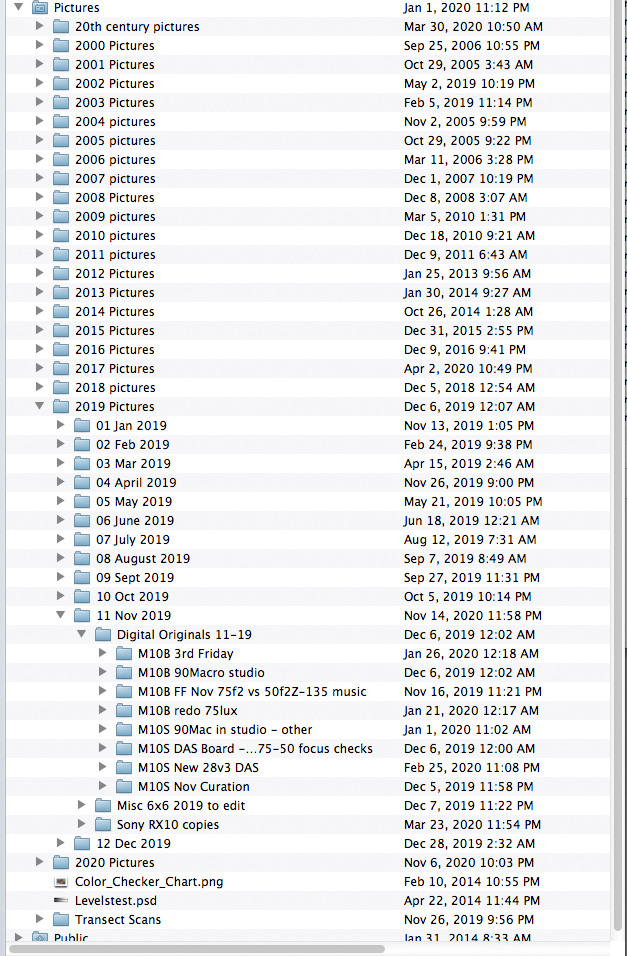The width and height of the screenshot is (627, 956).
Task: Click the 20th century pictures folder icon
Action: pos(61,27)
